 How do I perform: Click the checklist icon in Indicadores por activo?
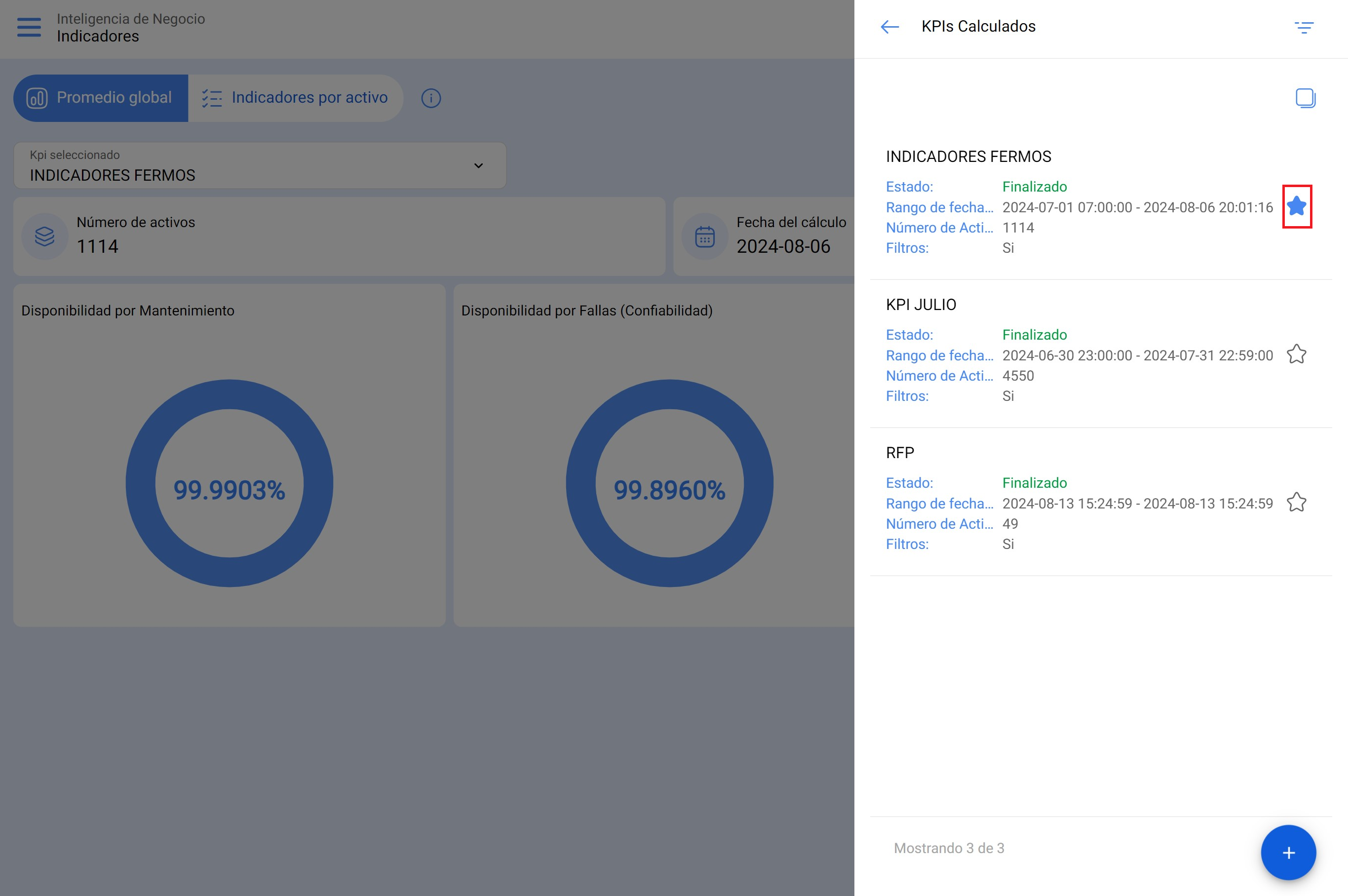pos(211,98)
